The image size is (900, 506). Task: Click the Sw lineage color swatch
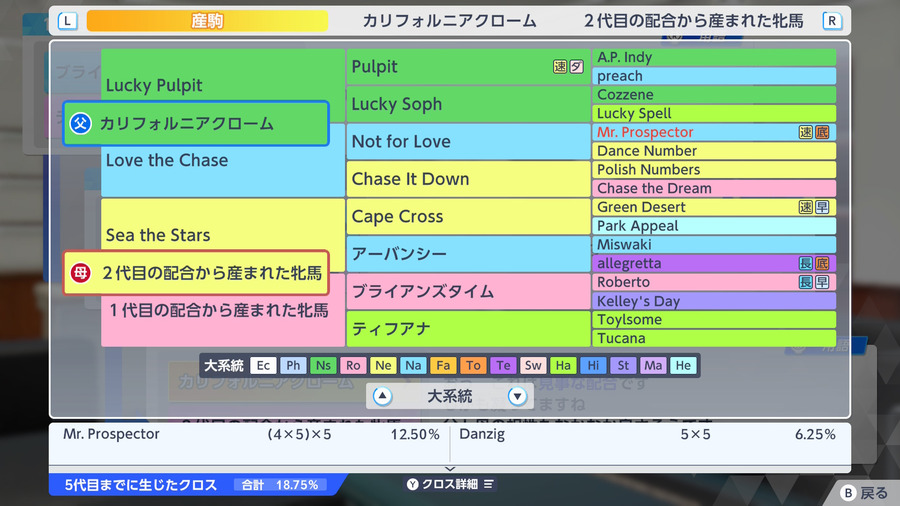click(533, 365)
